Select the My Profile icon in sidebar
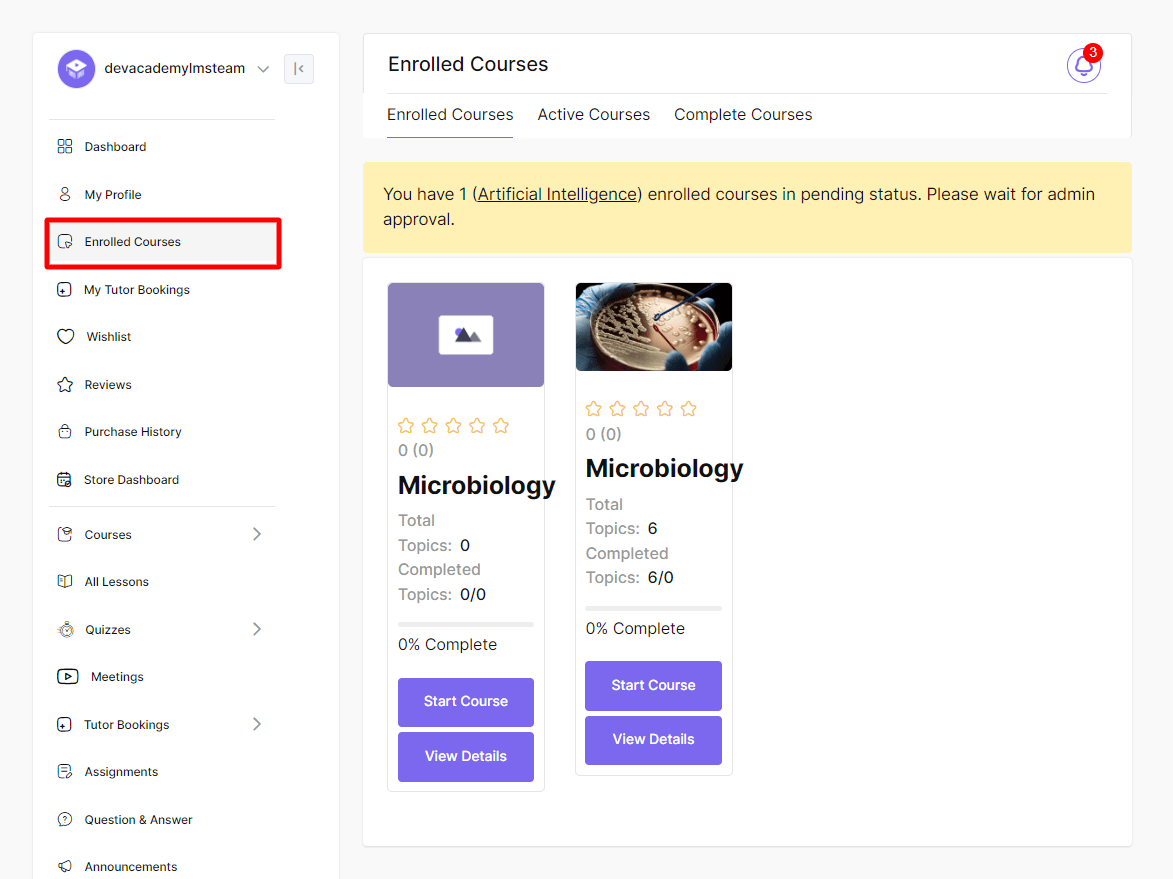Image resolution: width=1173 pixels, height=879 pixels. (67, 194)
